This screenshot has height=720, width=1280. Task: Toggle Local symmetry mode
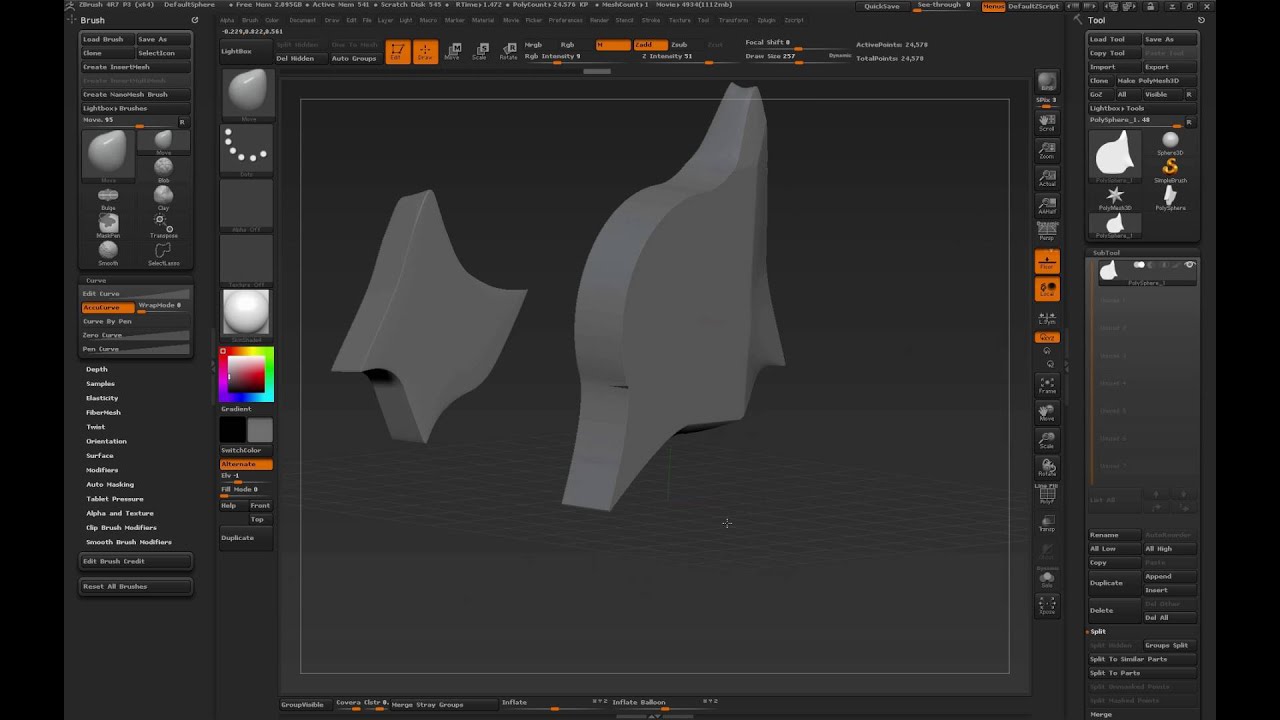(x=1047, y=289)
